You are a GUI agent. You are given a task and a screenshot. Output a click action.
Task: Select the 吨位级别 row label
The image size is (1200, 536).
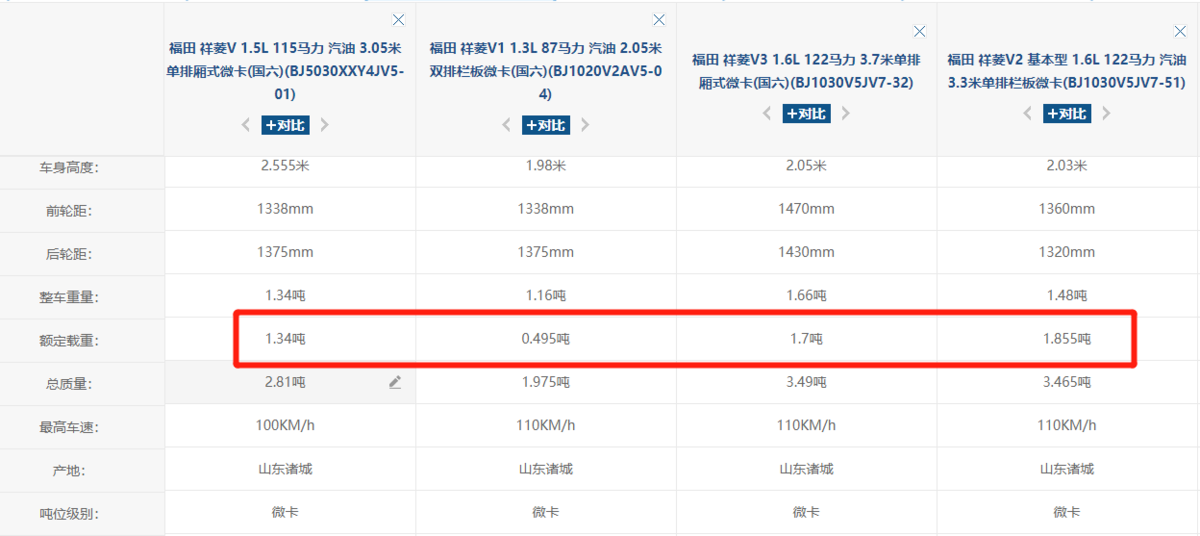coord(69,514)
